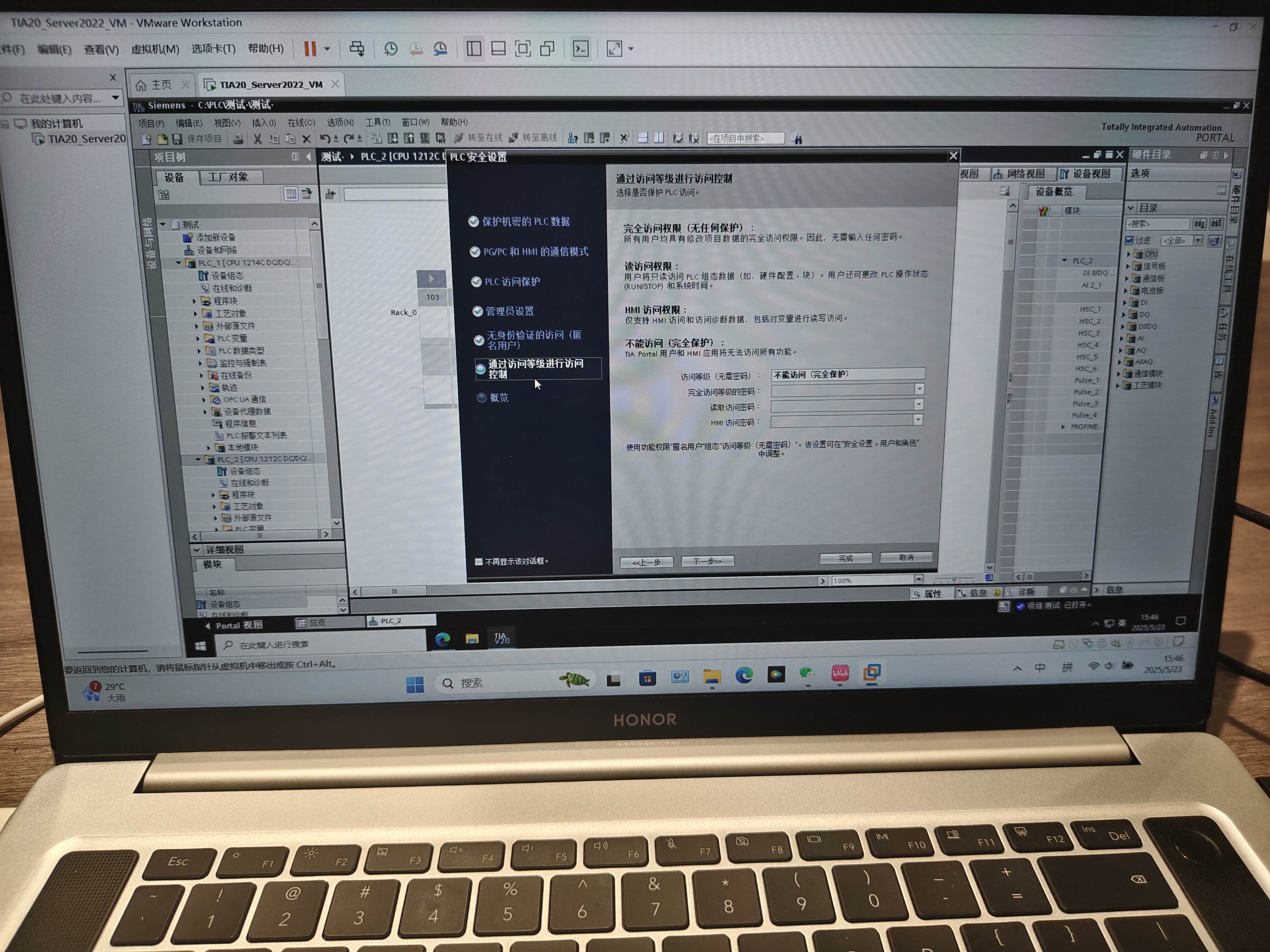The height and width of the screenshot is (952, 1270).
Task: Click the cut scissors icon in toolbar
Action: point(258,139)
